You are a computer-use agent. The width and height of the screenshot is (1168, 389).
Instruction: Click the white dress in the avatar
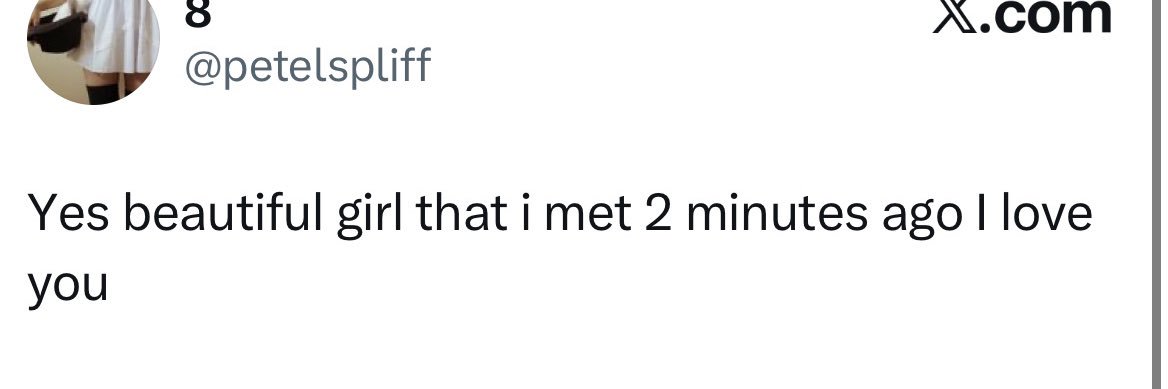(x=117, y=35)
